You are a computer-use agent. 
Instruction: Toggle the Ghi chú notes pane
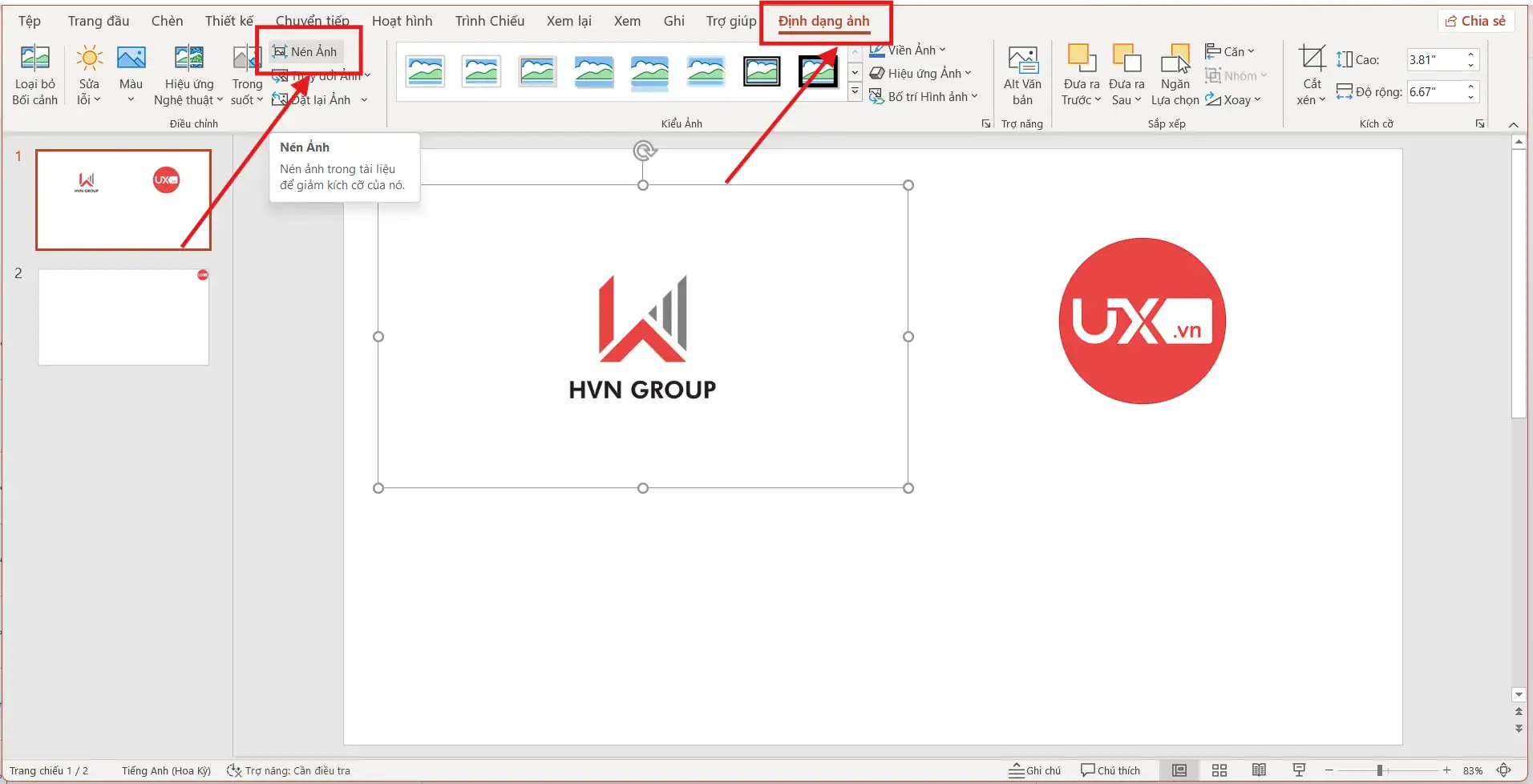pos(1035,770)
